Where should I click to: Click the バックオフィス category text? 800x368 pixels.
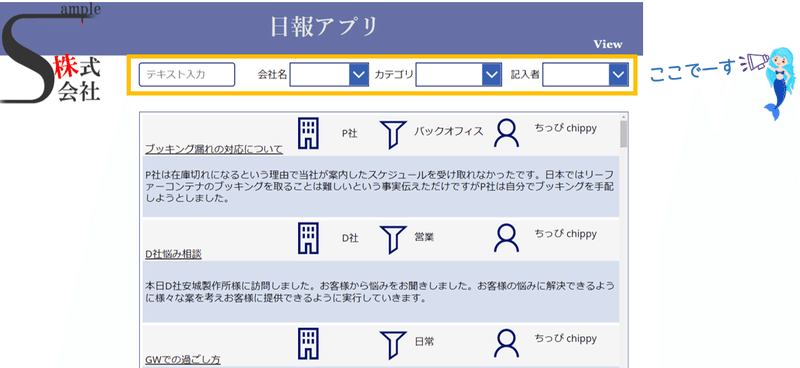[x=448, y=131]
